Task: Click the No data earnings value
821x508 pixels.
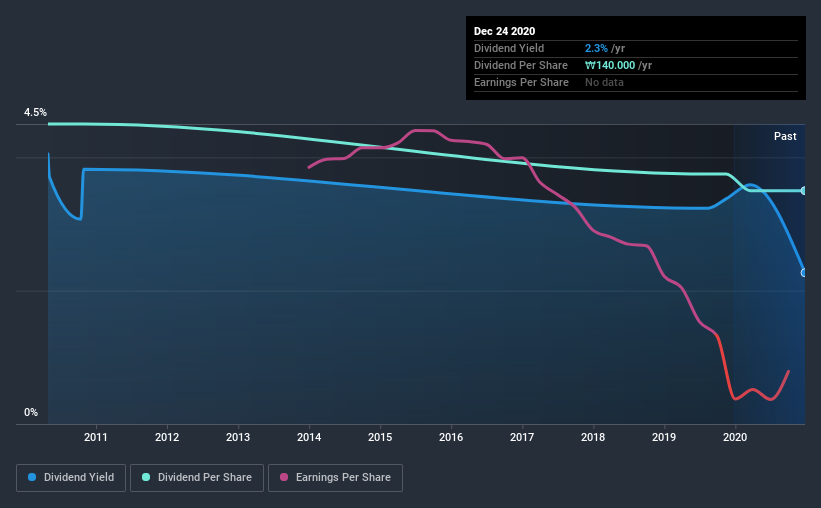Action: tap(604, 82)
